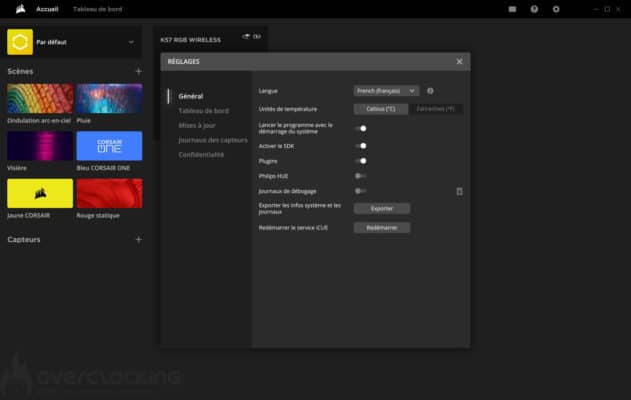Toggle the Plugins switch

point(361,161)
